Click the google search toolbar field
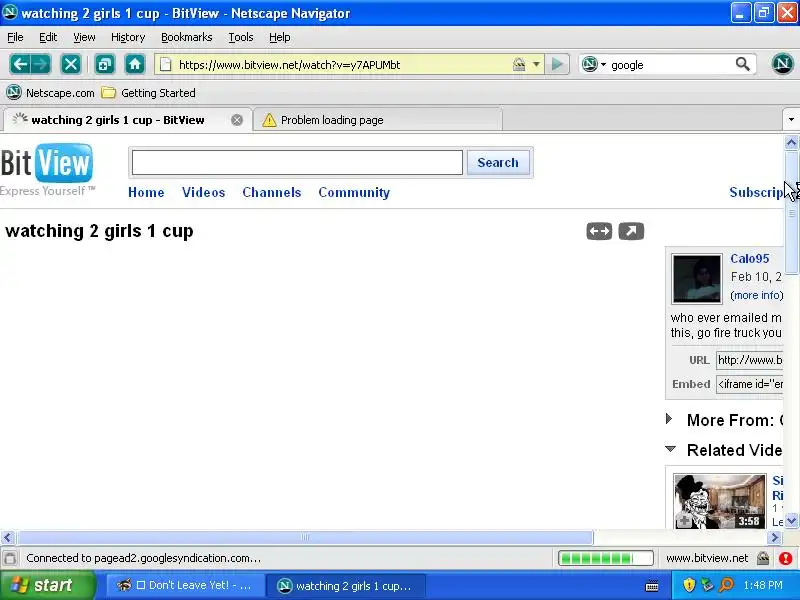The height and width of the screenshot is (600, 800). pyautogui.click(x=670, y=65)
